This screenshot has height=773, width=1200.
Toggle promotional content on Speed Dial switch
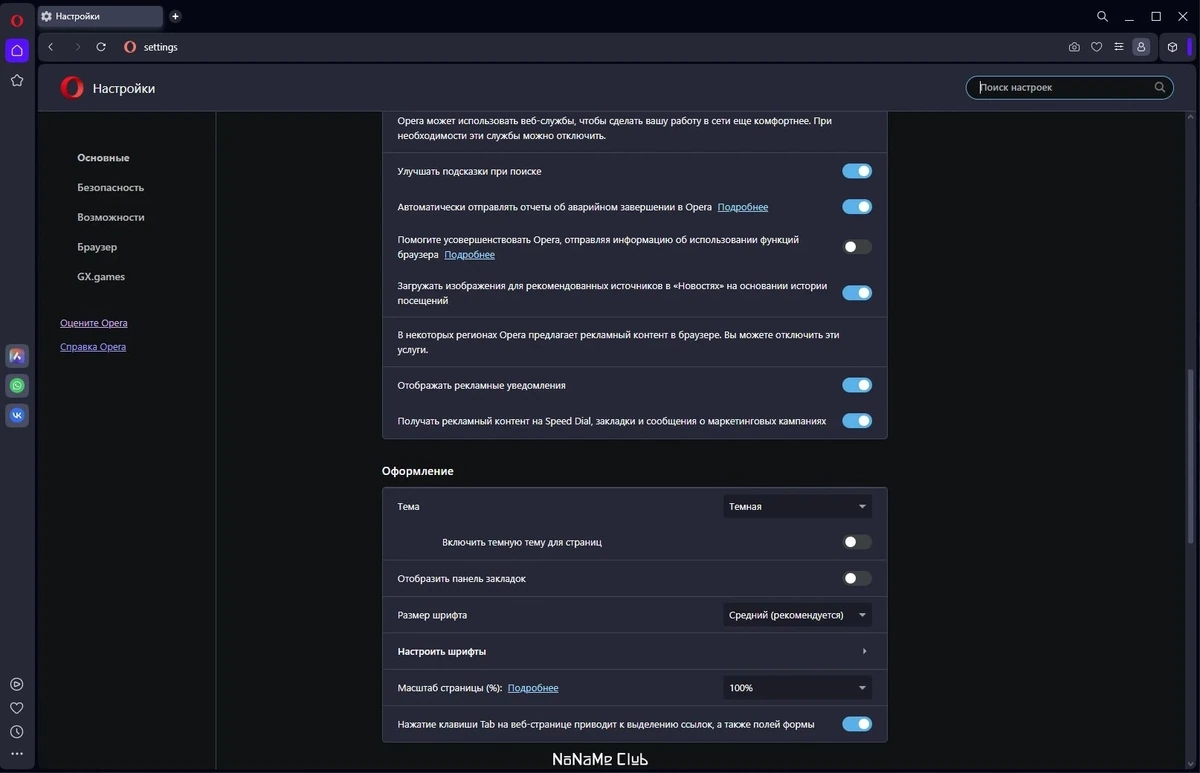(857, 421)
